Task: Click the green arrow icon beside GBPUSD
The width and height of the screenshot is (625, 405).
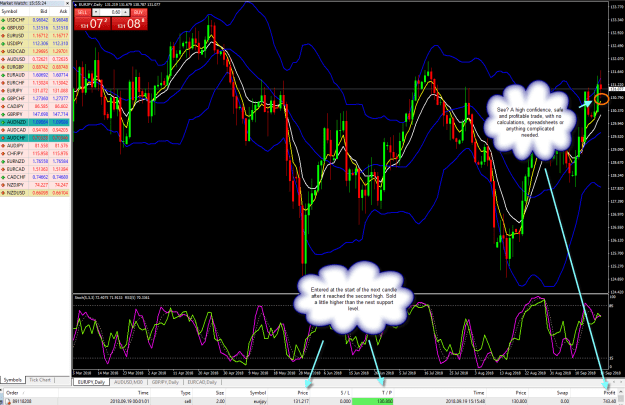Action: tap(3, 28)
